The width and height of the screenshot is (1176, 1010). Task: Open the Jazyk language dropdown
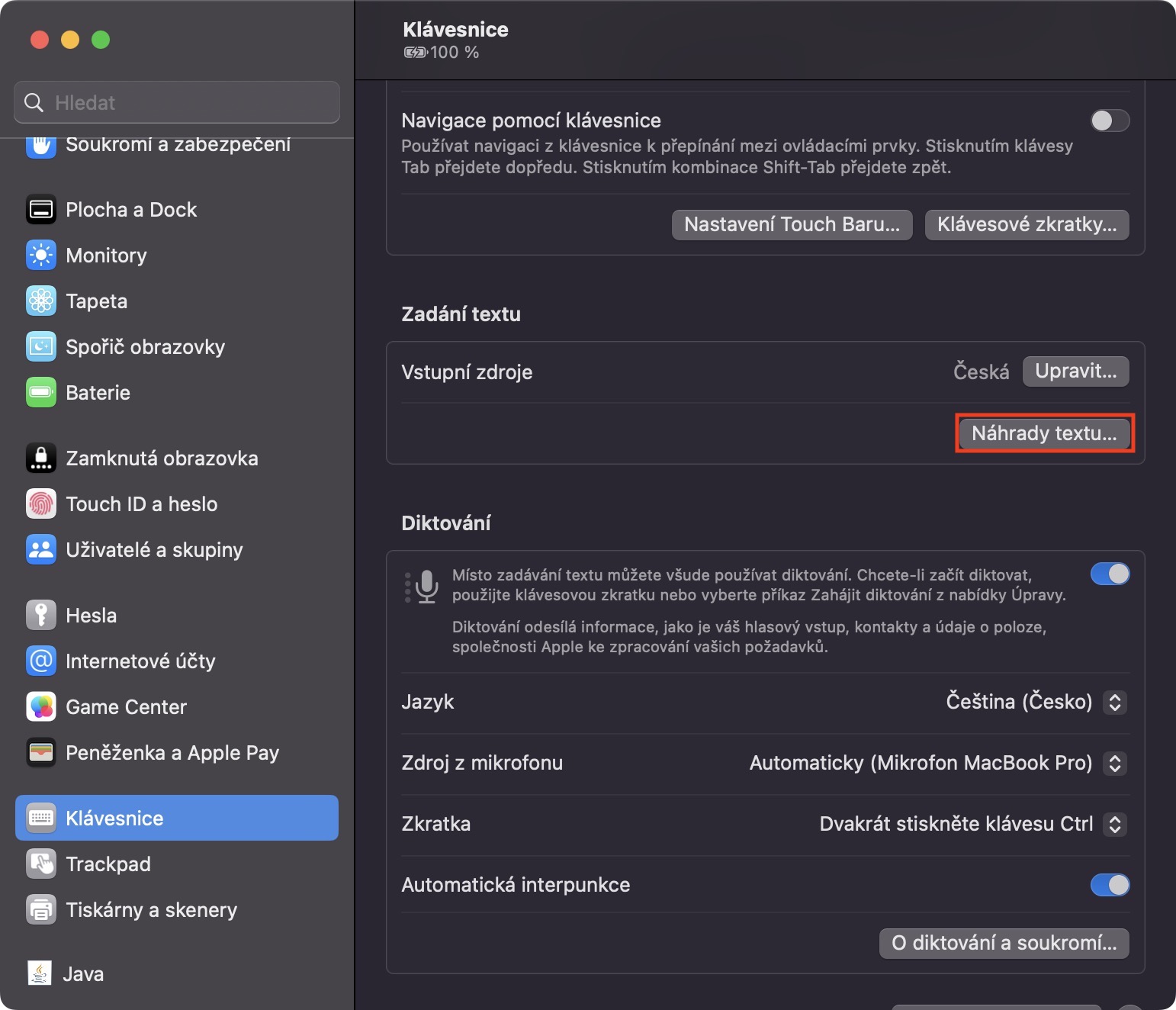tap(1114, 702)
